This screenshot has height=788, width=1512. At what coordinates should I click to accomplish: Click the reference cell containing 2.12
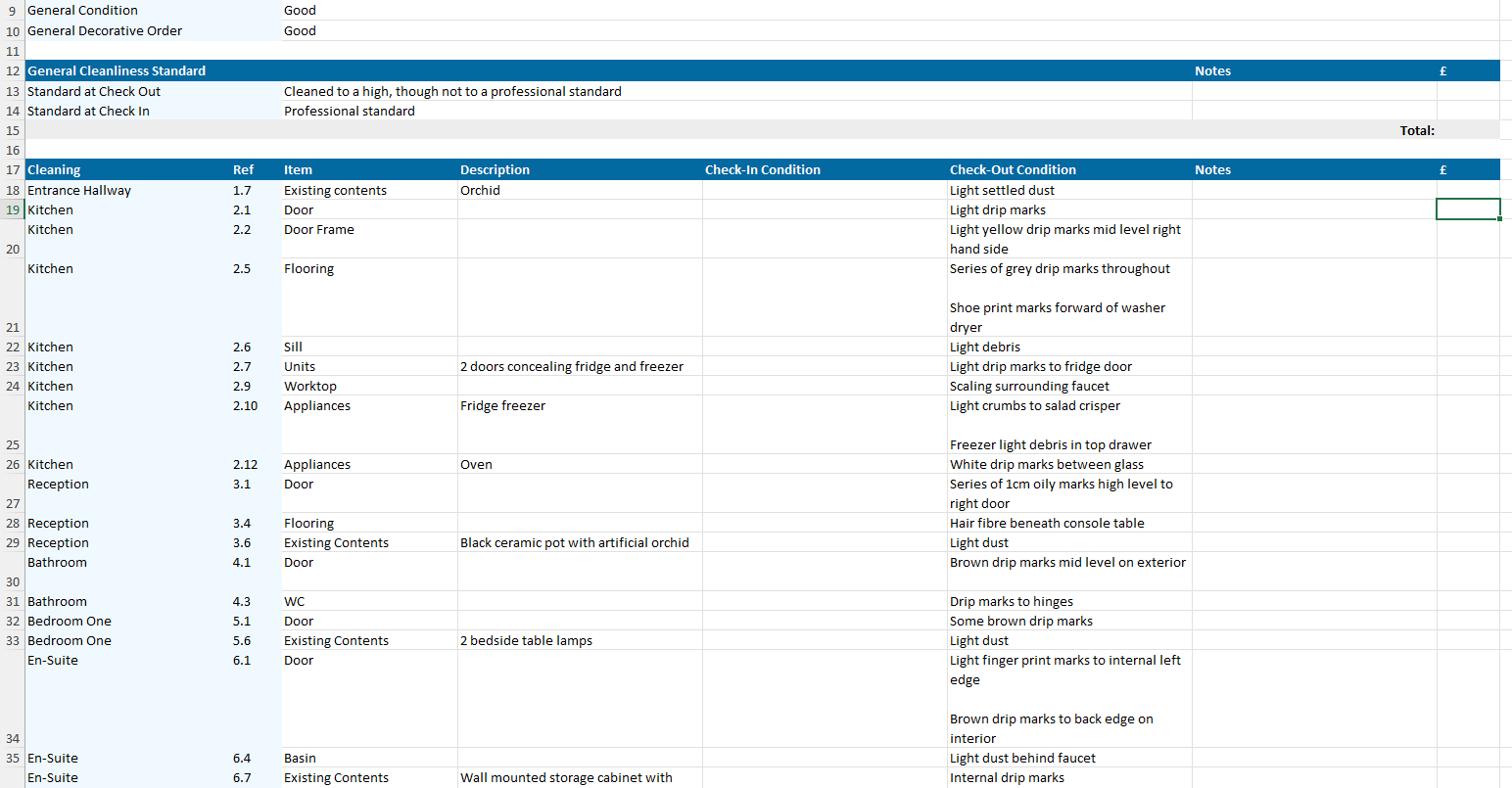(245, 464)
